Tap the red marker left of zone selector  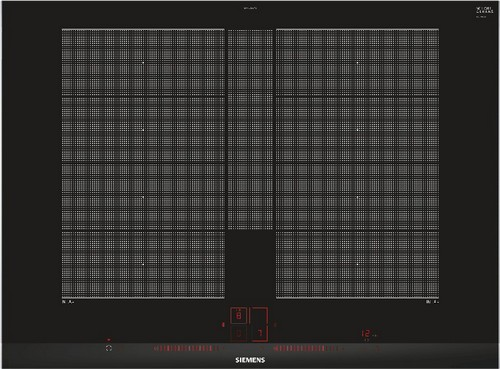[223, 324]
